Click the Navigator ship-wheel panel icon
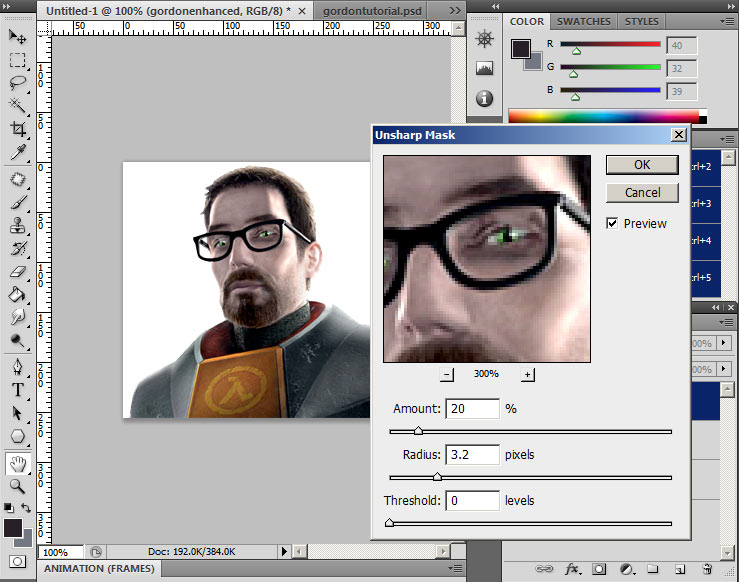The width and height of the screenshot is (739, 582). [485, 39]
